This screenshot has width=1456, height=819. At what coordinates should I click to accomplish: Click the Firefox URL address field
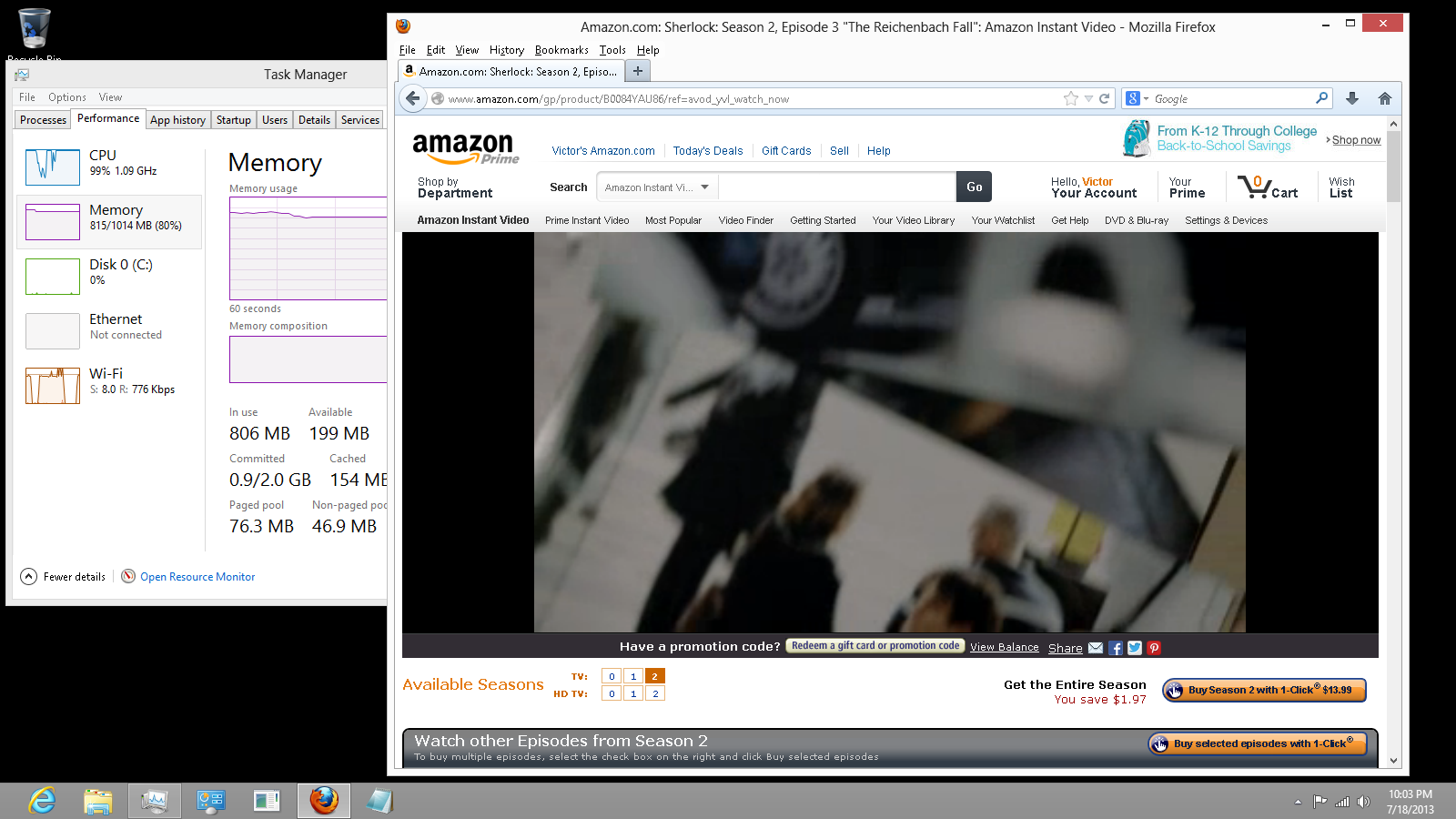[x=753, y=98]
